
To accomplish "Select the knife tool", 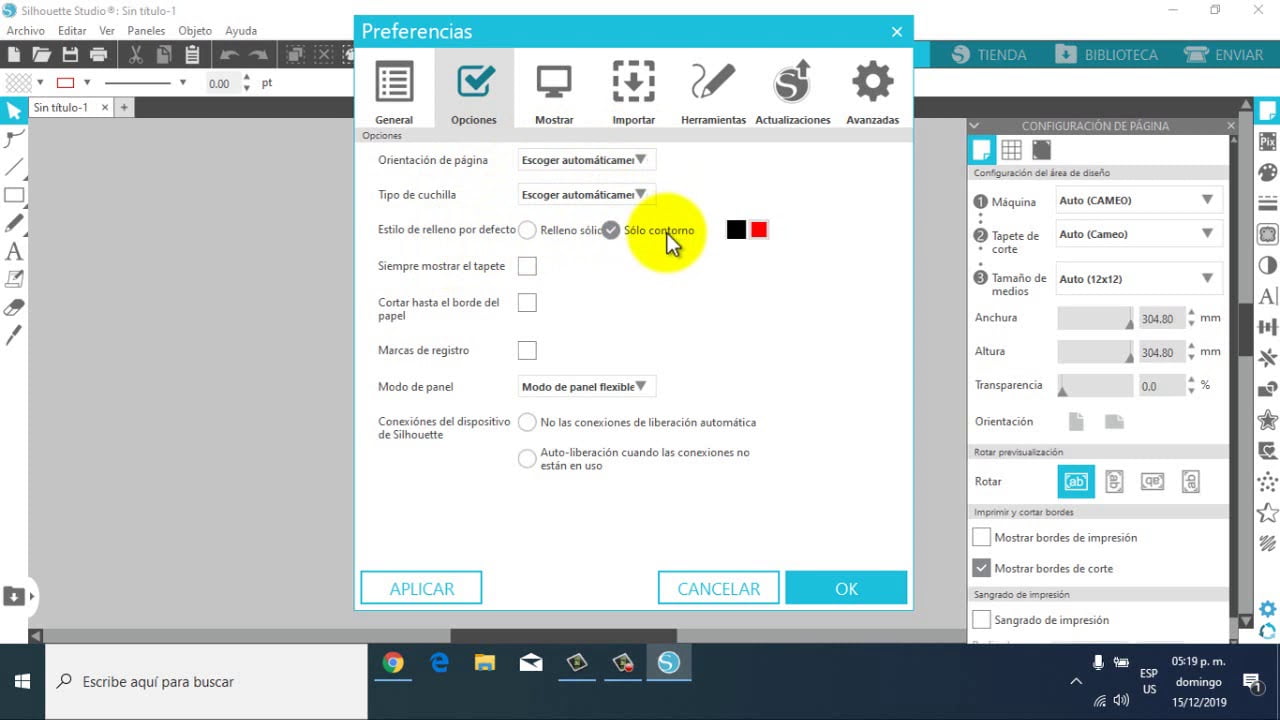I will click(x=14, y=336).
